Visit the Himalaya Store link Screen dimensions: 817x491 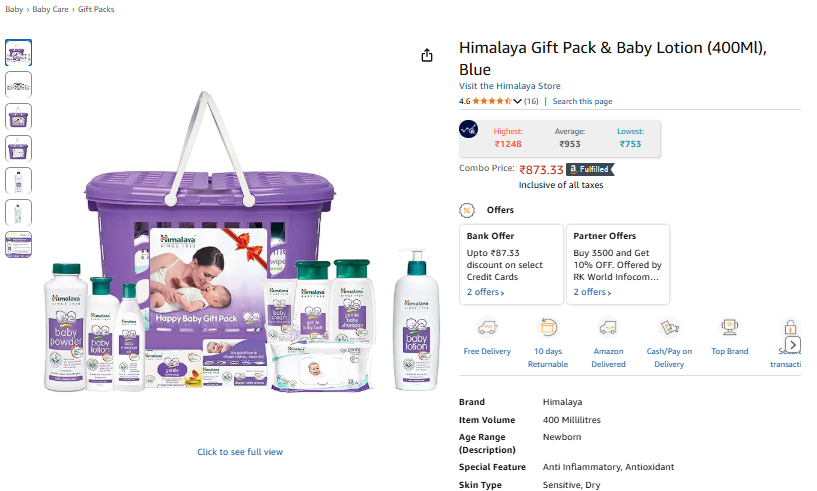(x=510, y=86)
